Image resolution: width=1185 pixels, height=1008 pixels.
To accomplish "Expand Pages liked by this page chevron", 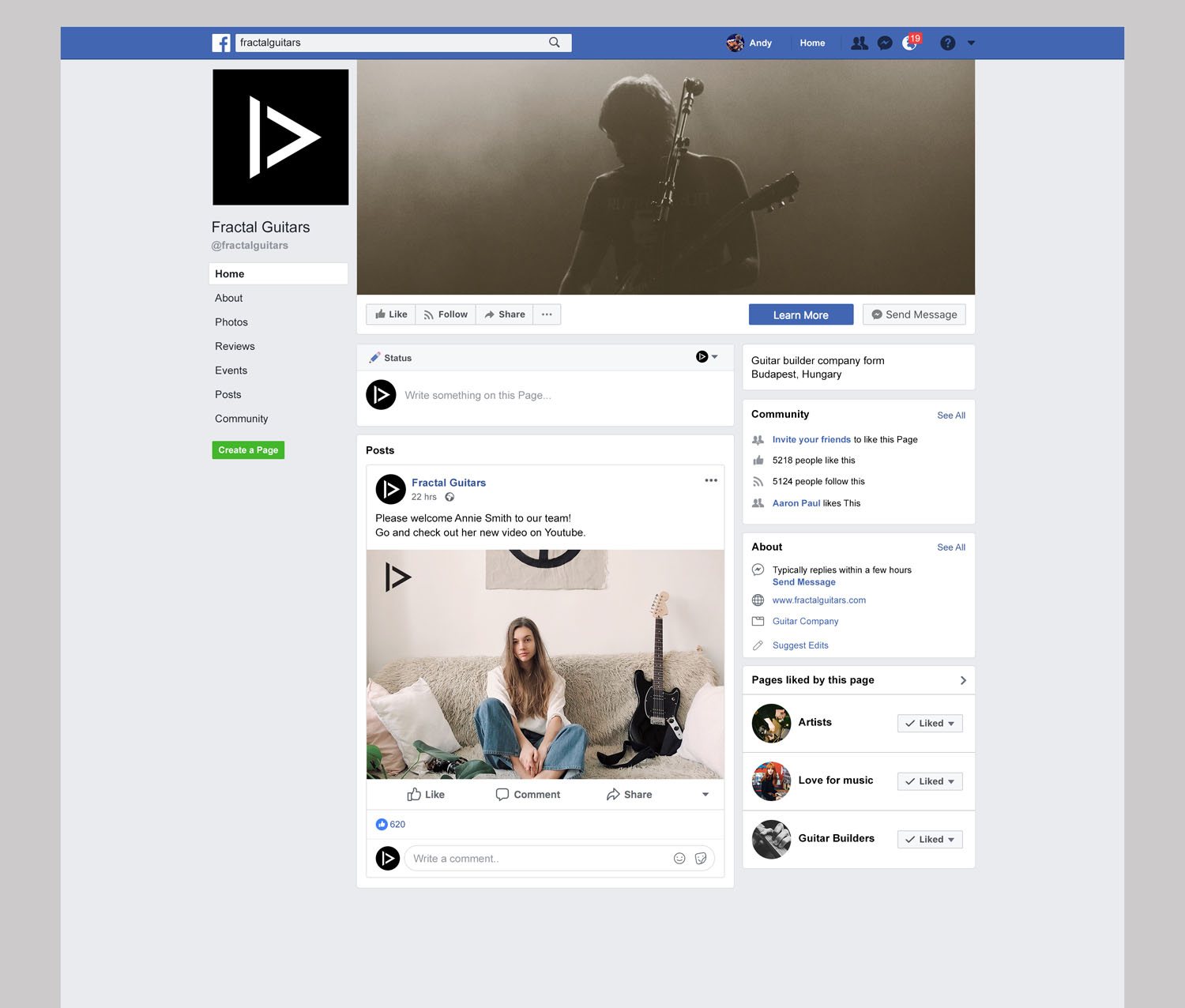I will tap(963, 680).
